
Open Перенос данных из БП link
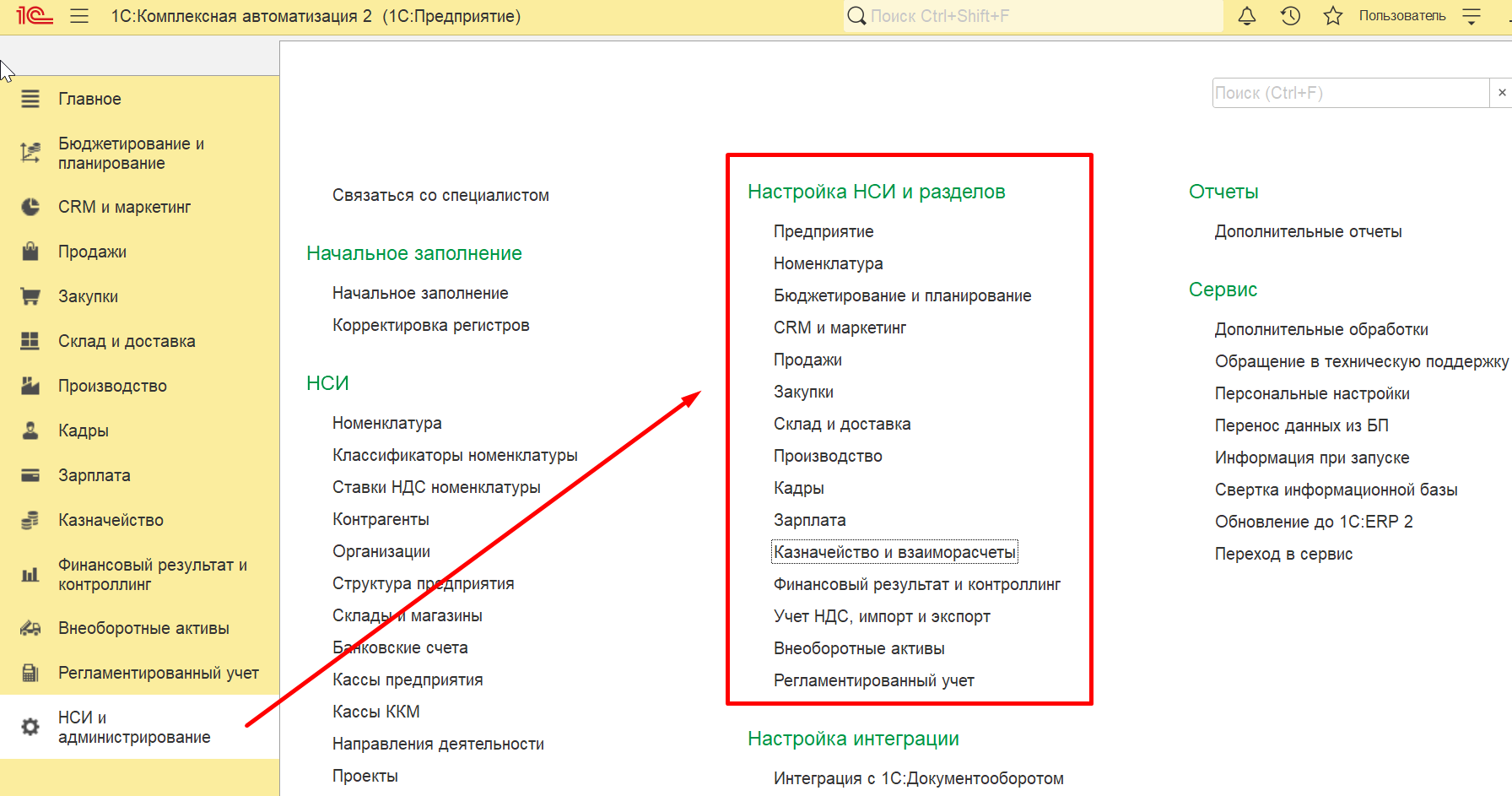[x=1302, y=425]
